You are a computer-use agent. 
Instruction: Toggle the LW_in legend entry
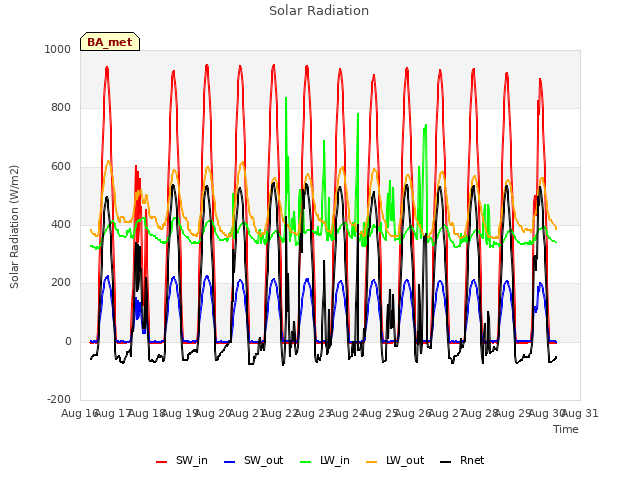click(325, 461)
